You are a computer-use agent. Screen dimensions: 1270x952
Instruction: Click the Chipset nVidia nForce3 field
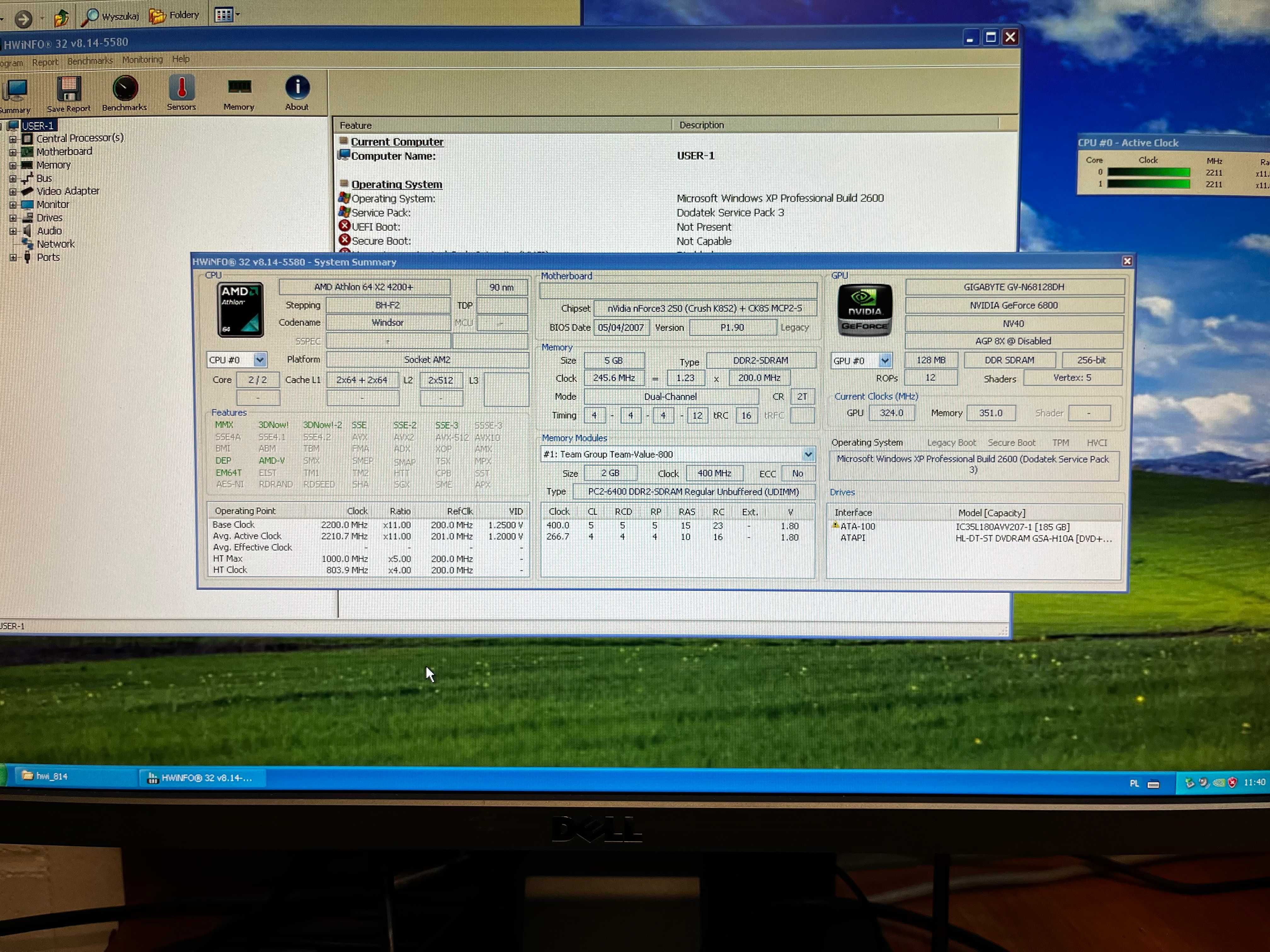pos(705,308)
